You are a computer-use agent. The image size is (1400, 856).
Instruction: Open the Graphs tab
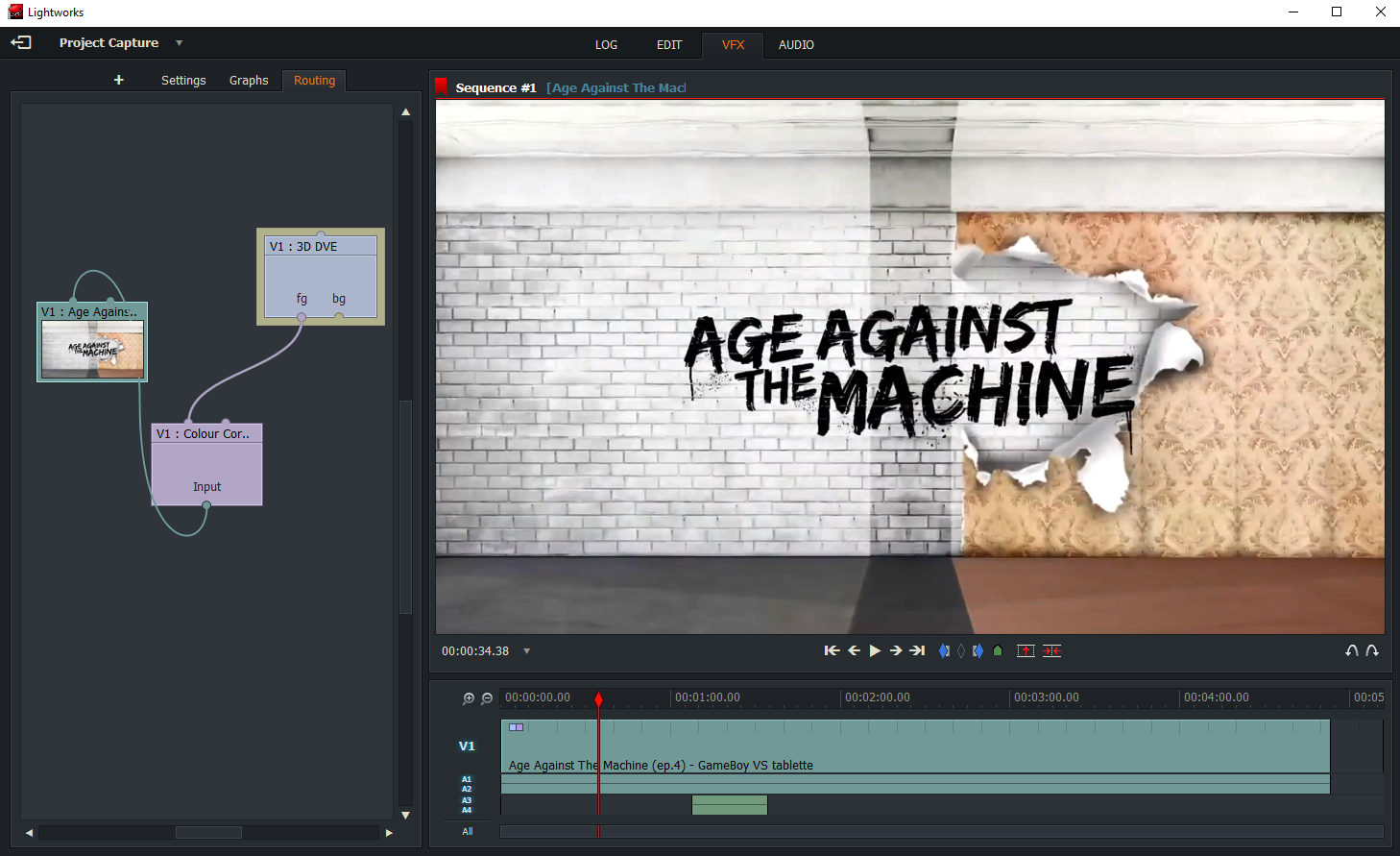coord(249,81)
